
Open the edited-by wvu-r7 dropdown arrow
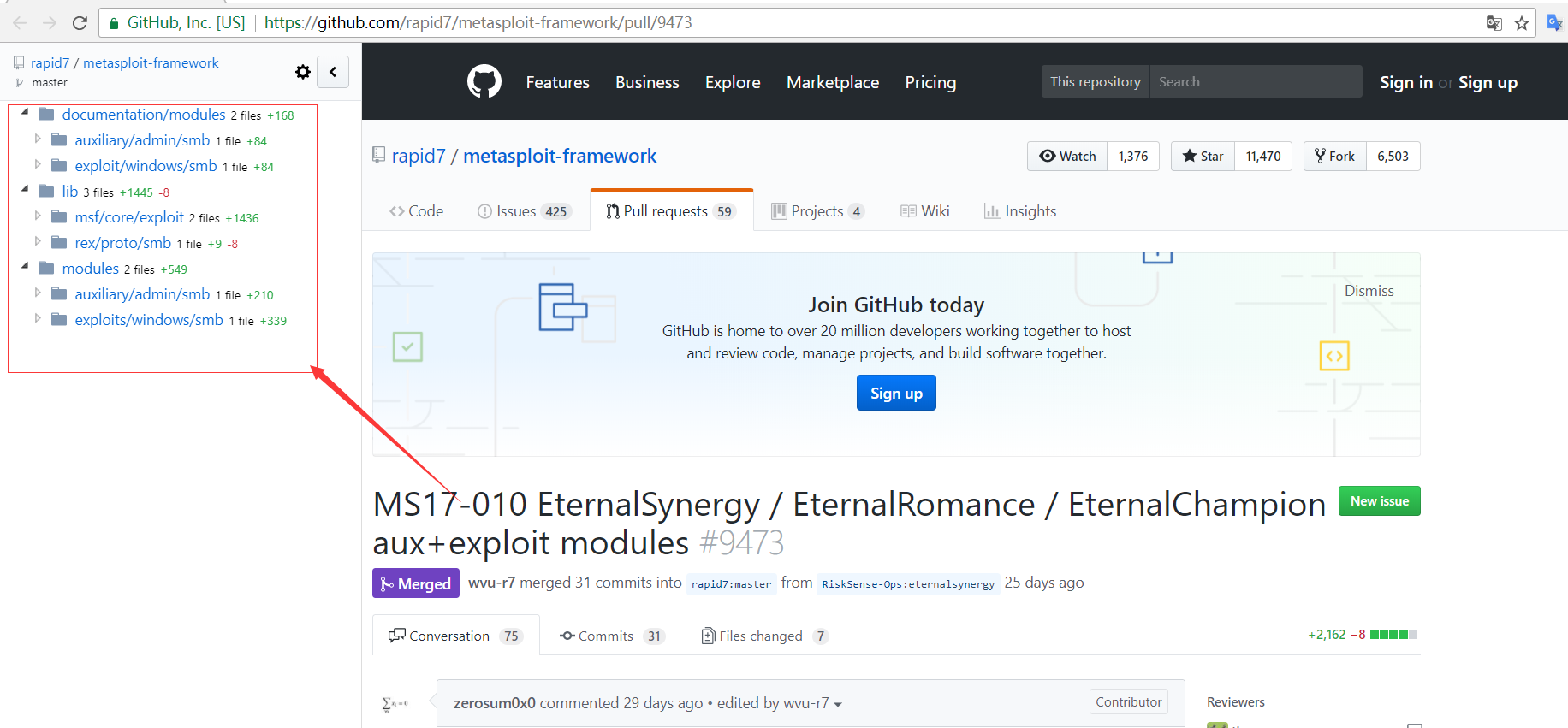coord(838,704)
